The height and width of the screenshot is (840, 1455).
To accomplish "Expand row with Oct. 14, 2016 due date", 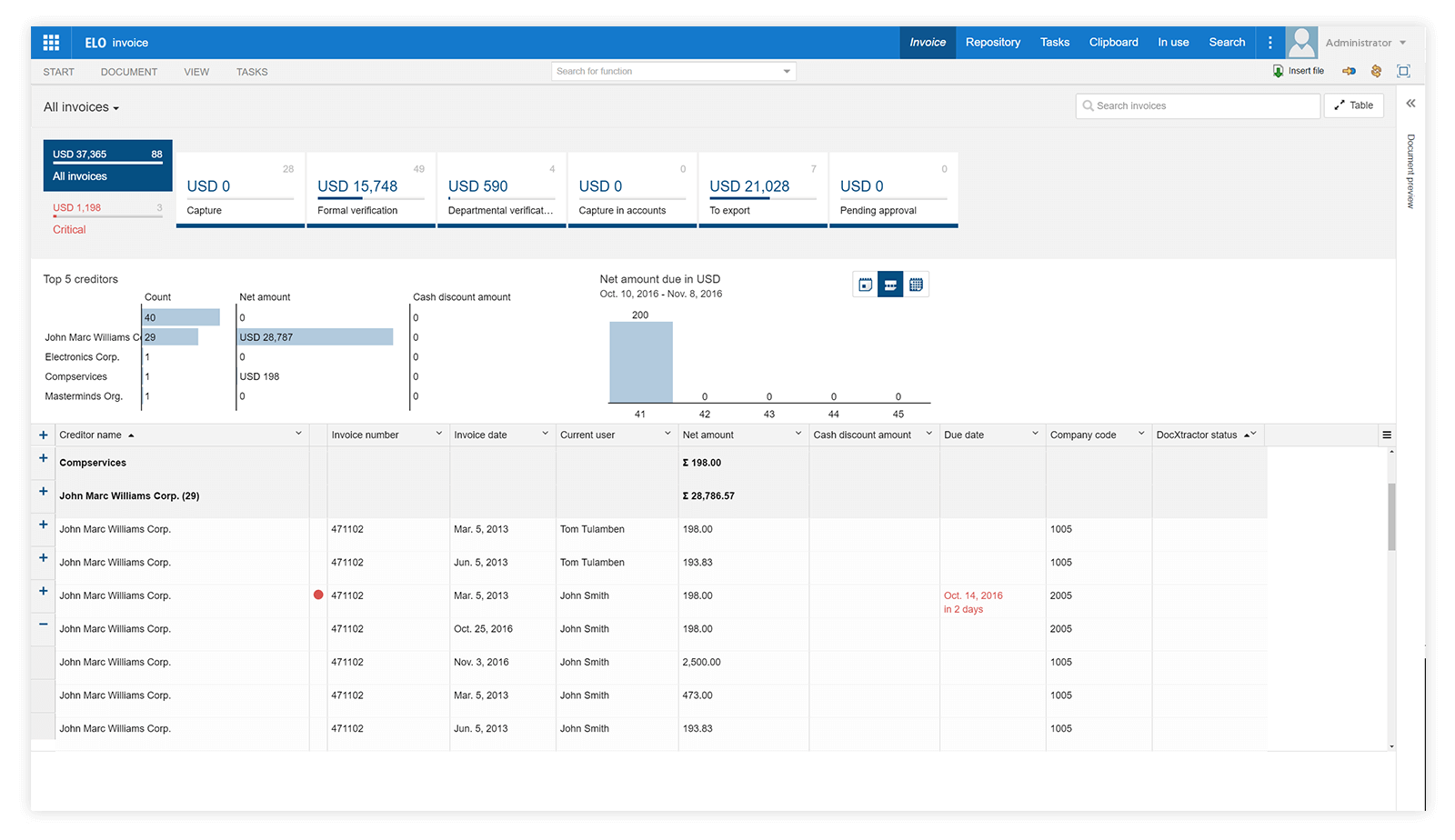I will [x=43, y=591].
